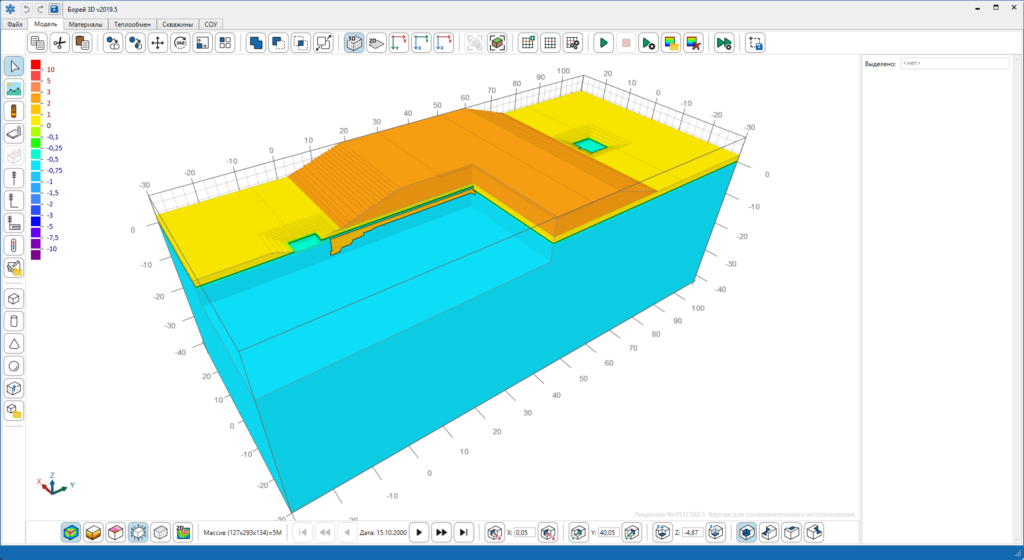Open the Материалы tab

[x=86, y=24]
